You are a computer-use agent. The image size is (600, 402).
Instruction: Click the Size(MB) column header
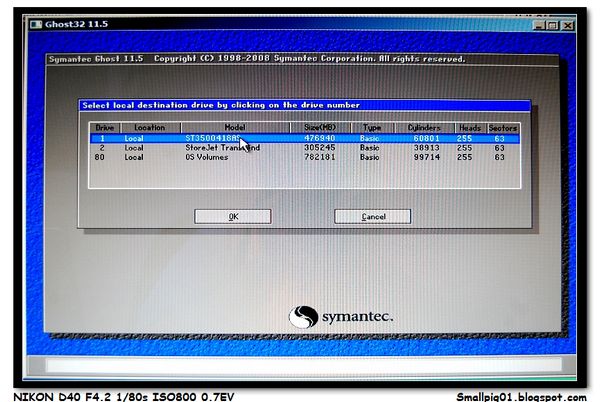[x=320, y=127]
